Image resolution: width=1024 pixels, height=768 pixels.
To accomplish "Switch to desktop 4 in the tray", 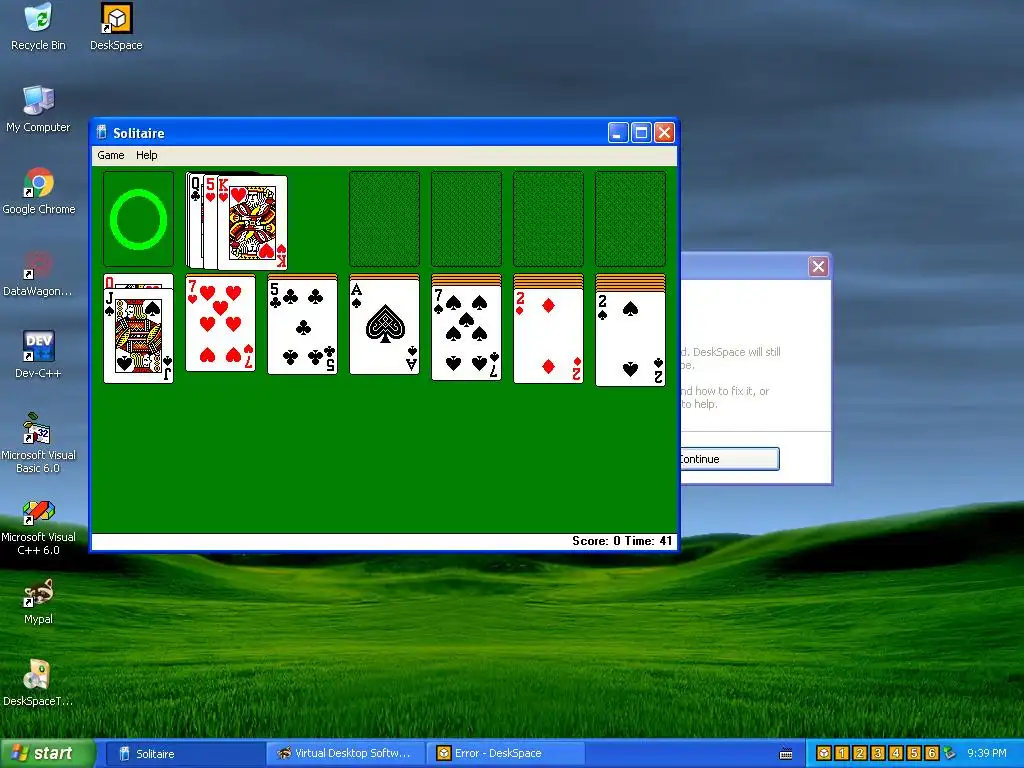I will [896, 754].
